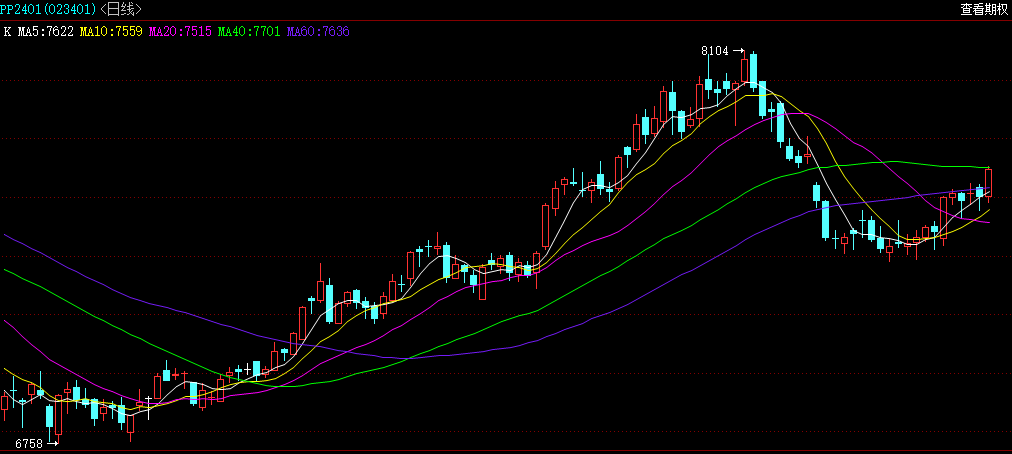This screenshot has height=454, width=1012.
Task: Select the last red candle at far right
Action: tap(988, 181)
